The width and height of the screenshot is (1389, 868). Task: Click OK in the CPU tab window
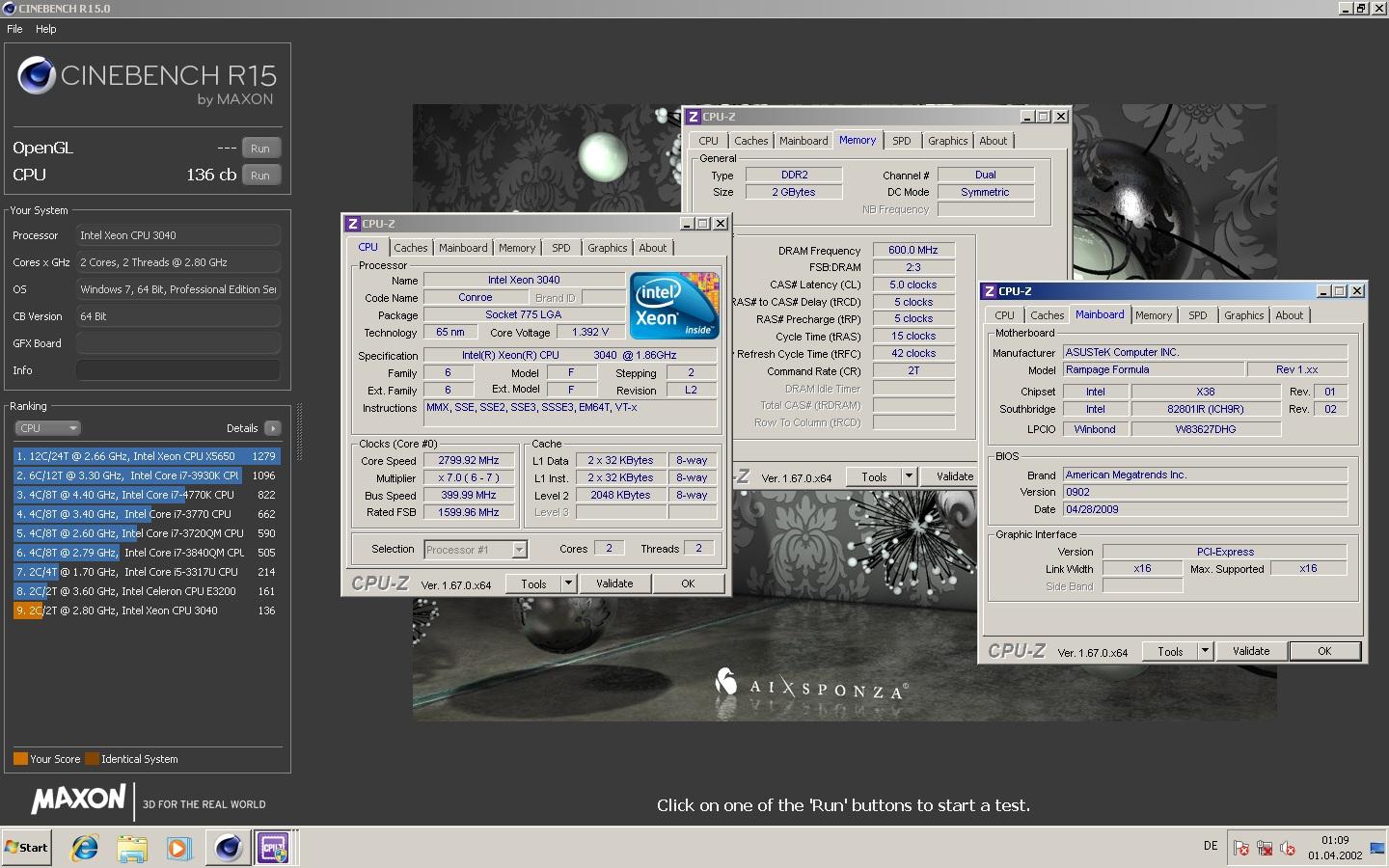[x=688, y=583]
